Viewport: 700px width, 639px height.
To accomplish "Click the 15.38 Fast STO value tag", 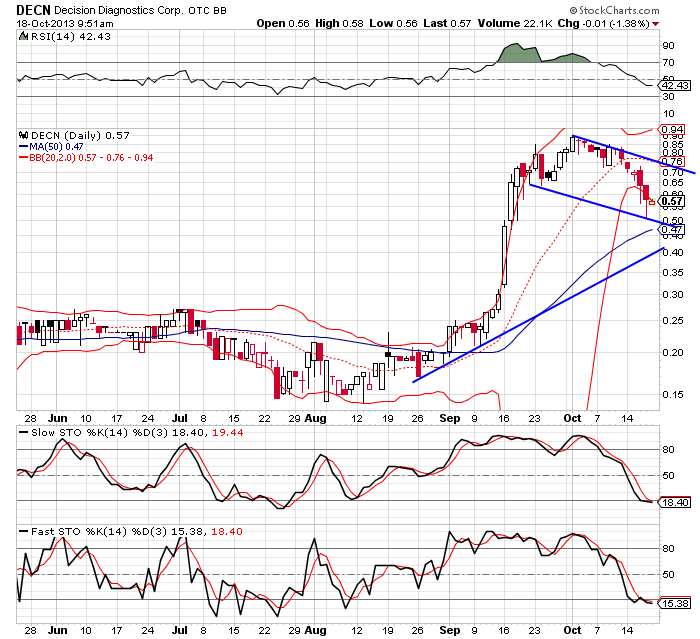I will (675, 604).
